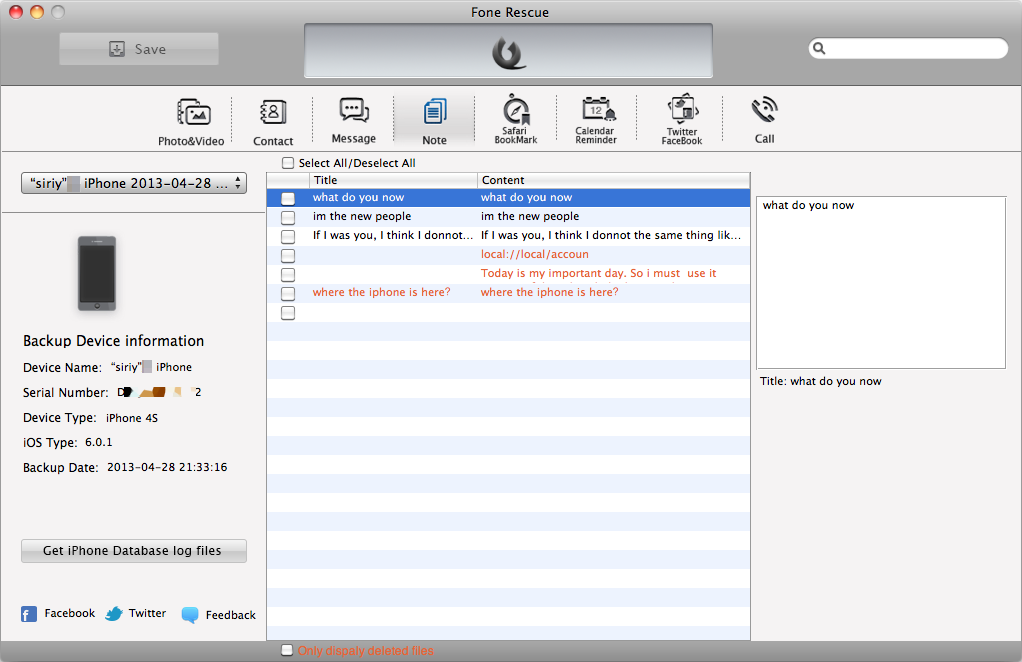Click Device Type value iPhone 4S

[132, 418]
